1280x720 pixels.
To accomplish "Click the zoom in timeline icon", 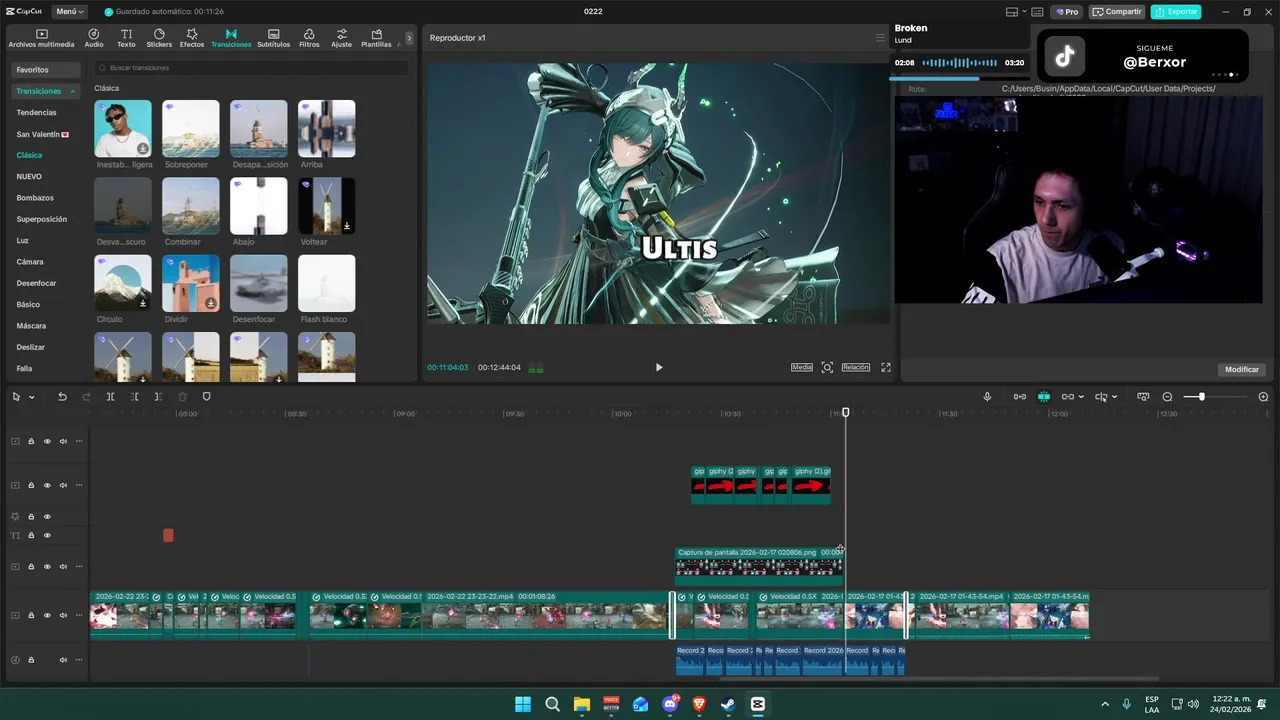I will (1263, 397).
